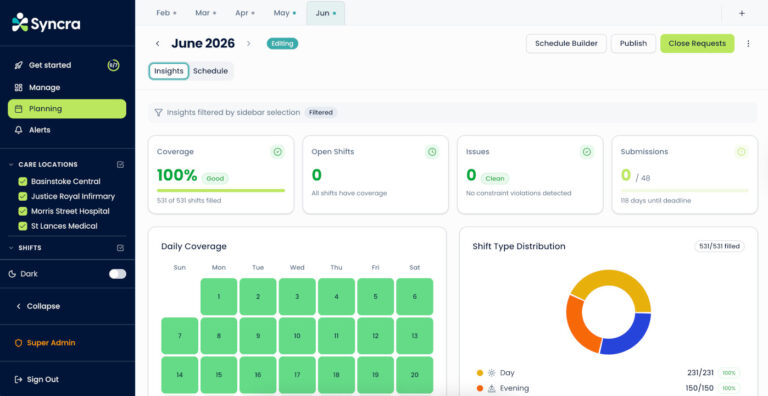Image resolution: width=768 pixels, height=396 pixels.
Task: Click the Coverage card check status icon
Action: [x=278, y=152]
